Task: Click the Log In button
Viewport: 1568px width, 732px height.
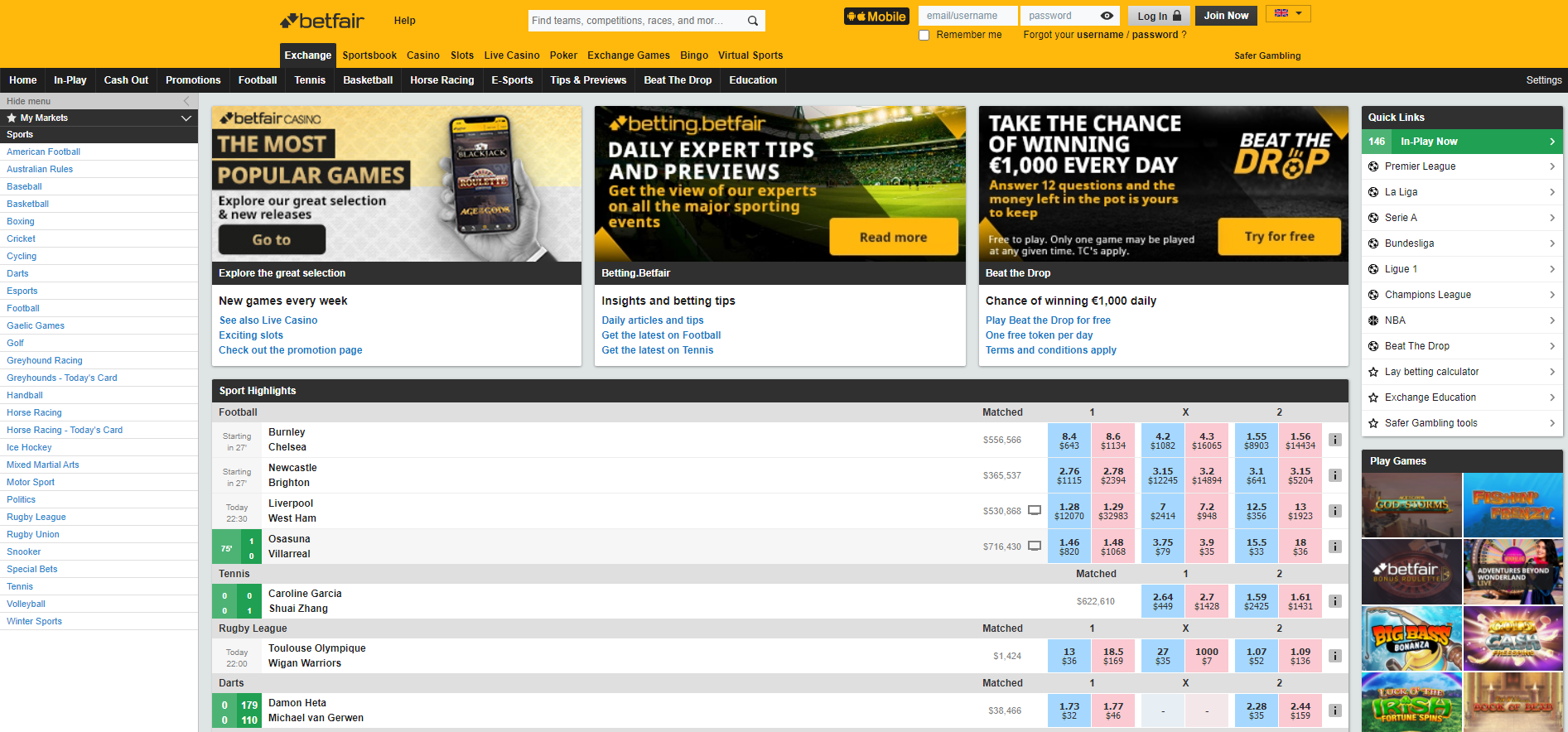Action: pos(1159,16)
